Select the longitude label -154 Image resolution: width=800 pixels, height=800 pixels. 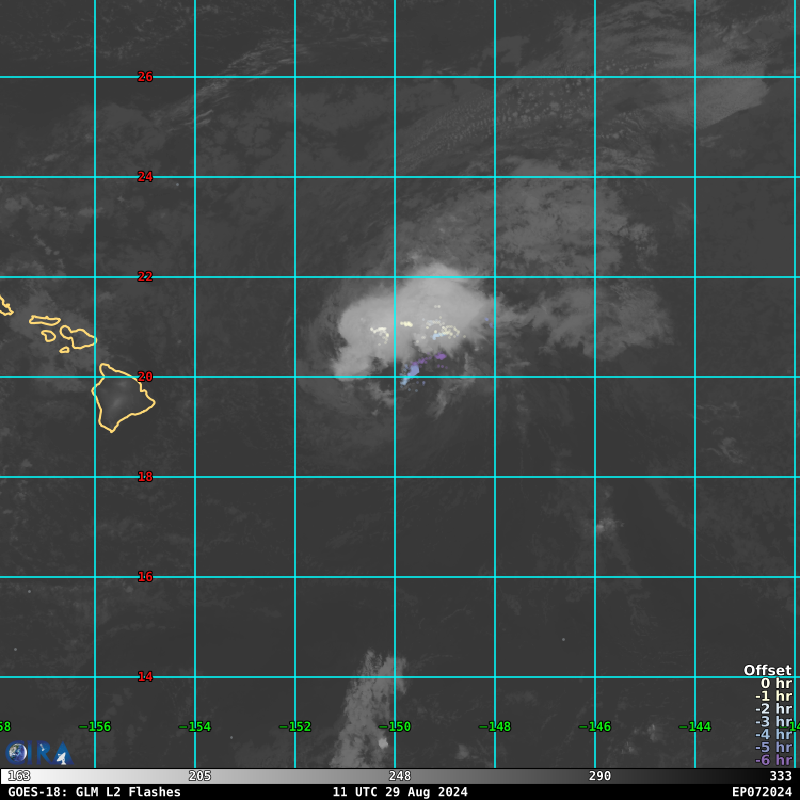[x=195, y=727]
